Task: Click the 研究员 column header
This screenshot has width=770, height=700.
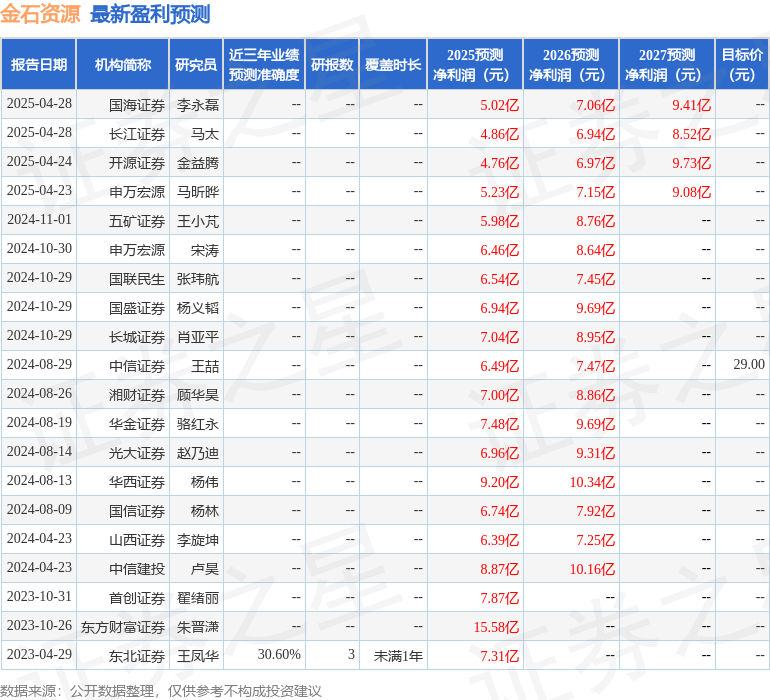Action: click(196, 65)
